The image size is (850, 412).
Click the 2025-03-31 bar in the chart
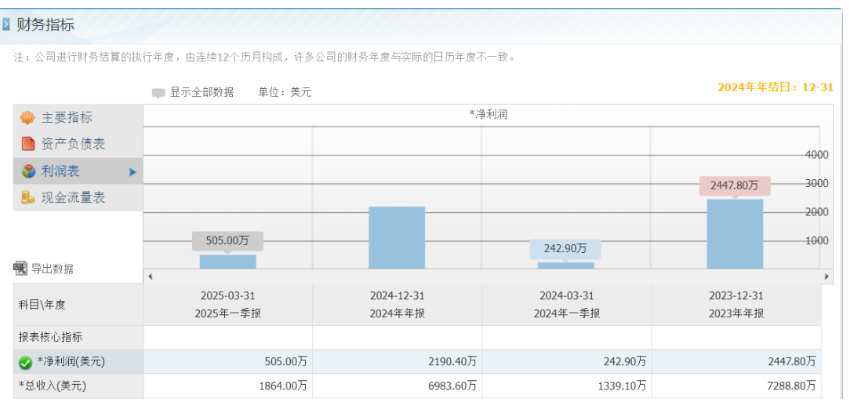(228, 262)
